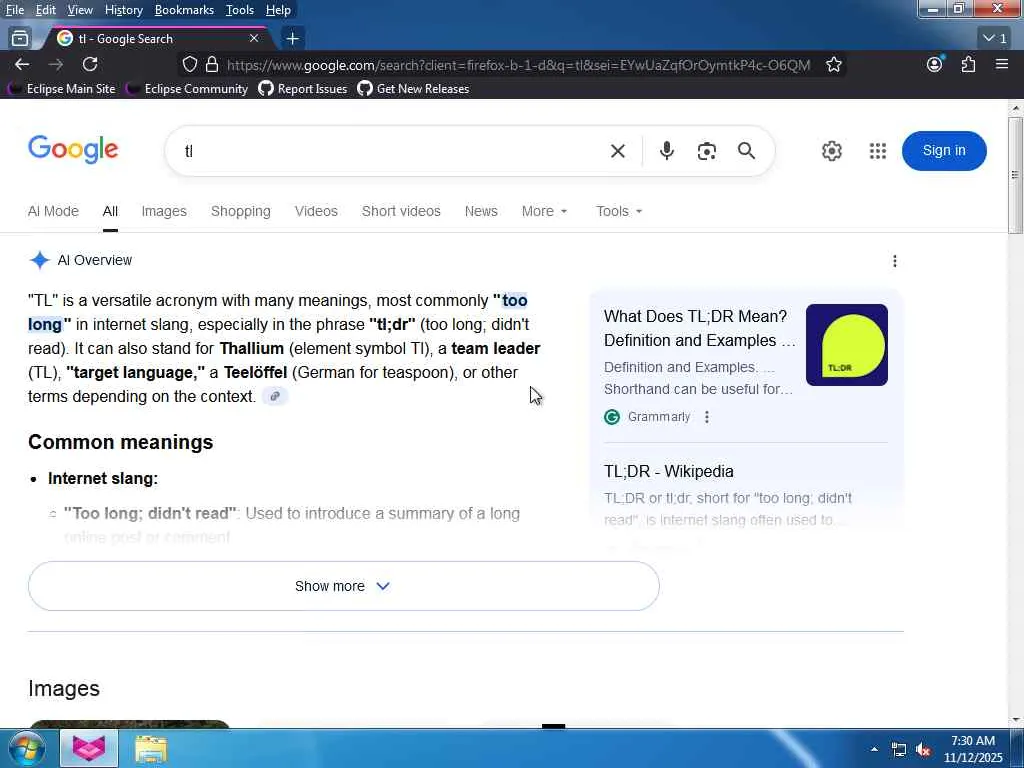Select the Shopping search tab
This screenshot has width=1024, height=768.
pos(240,211)
